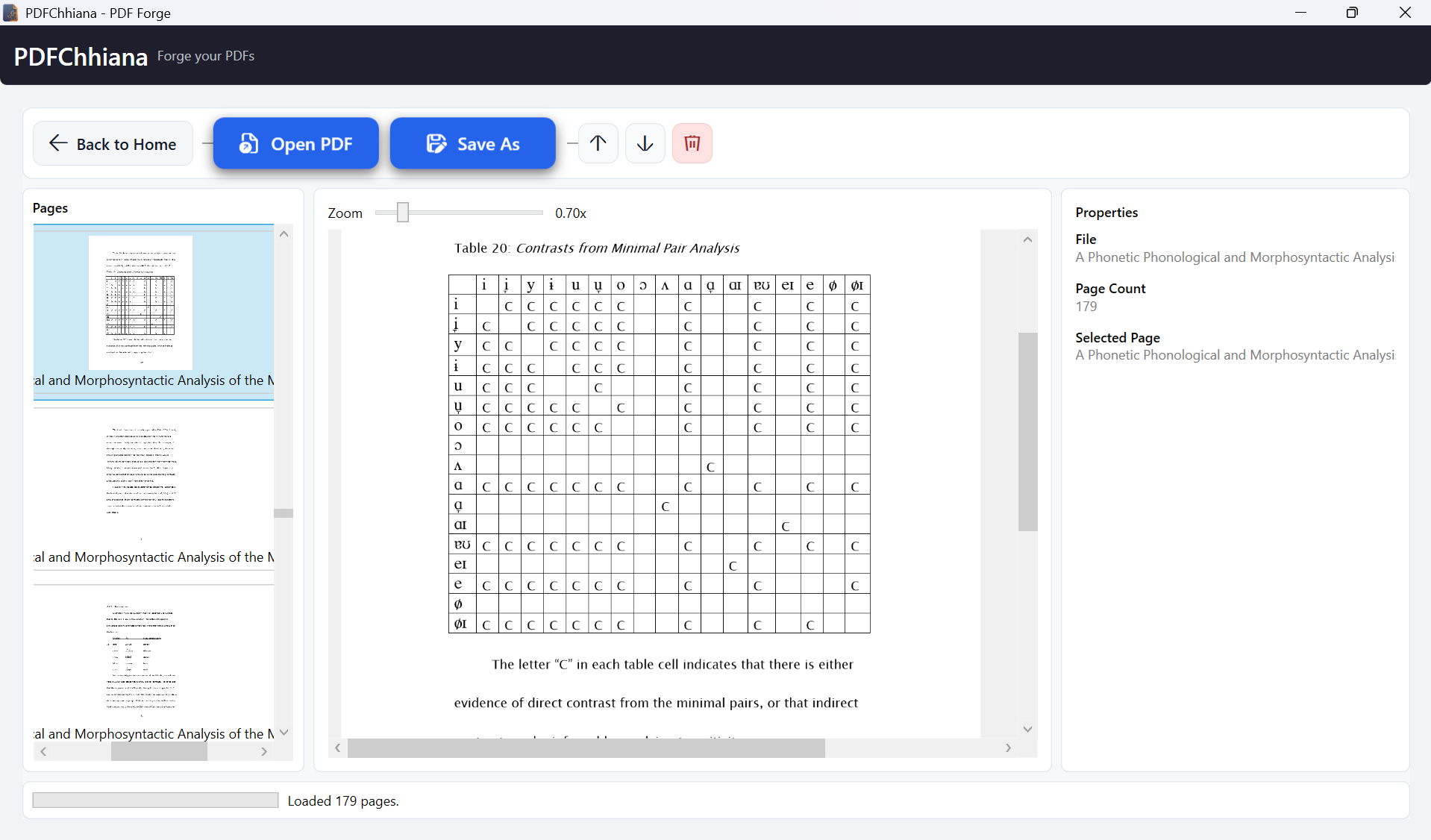The image size is (1431, 840).
Task: Return home via Back to Home button
Action: tap(113, 143)
